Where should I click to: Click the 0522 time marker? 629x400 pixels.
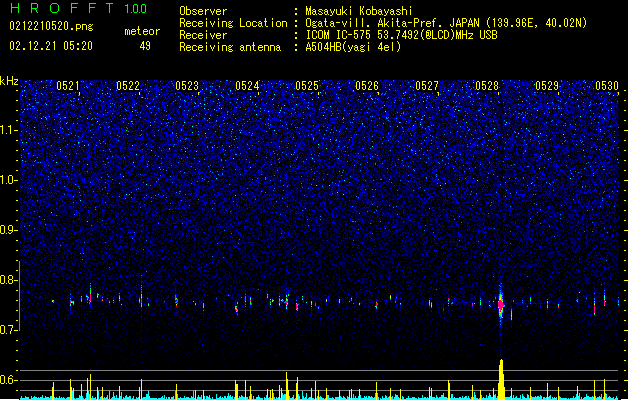128,86
